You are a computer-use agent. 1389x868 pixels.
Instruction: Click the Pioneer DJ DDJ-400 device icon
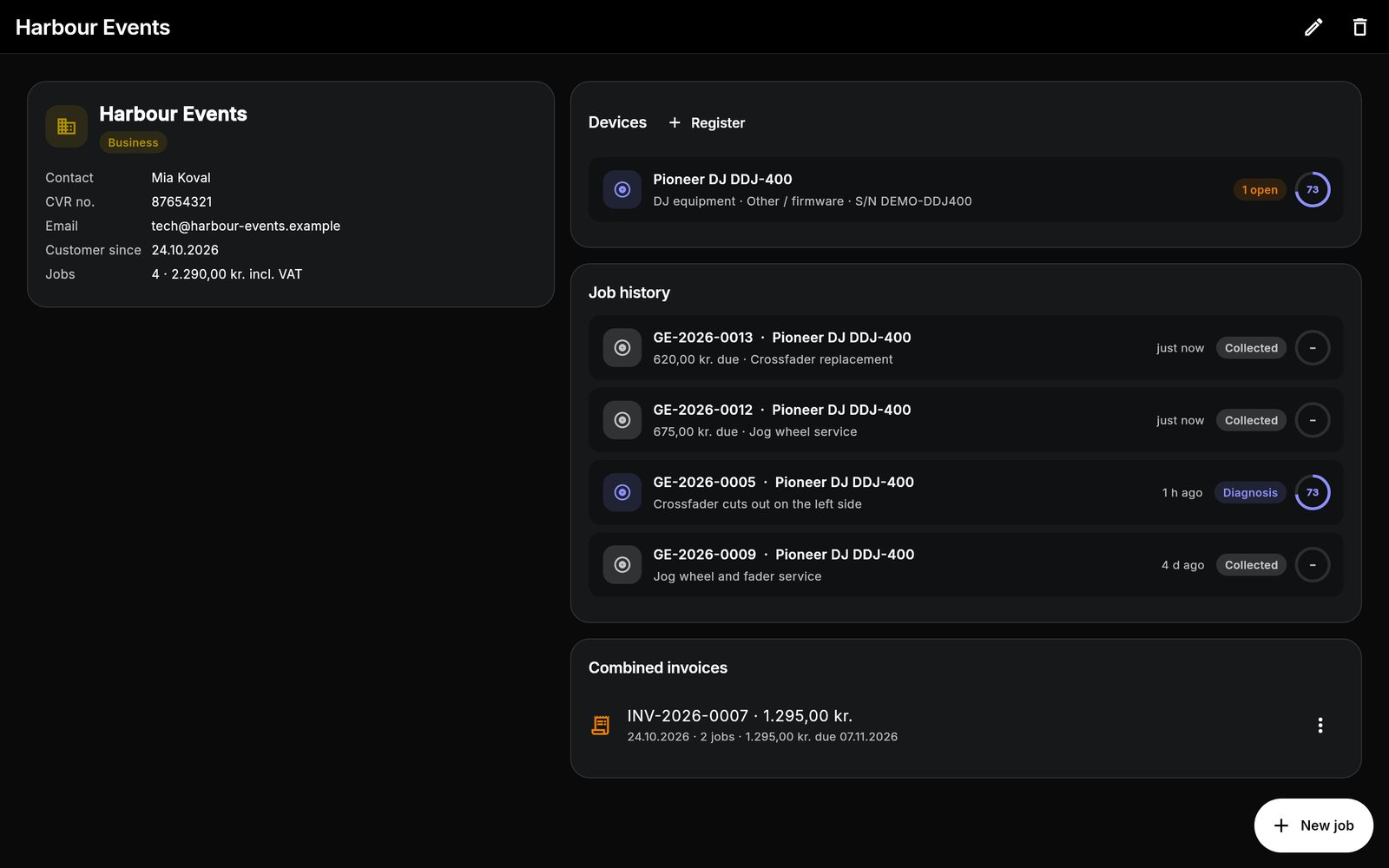pyautogui.click(x=622, y=189)
